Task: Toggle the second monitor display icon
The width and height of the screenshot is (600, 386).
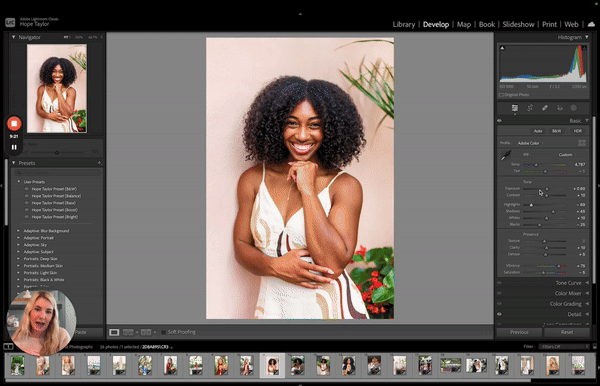Action: point(8,347)
